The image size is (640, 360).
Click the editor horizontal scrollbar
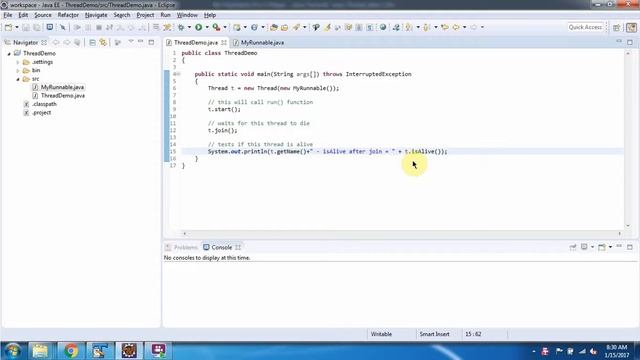[x=402, y=233]
